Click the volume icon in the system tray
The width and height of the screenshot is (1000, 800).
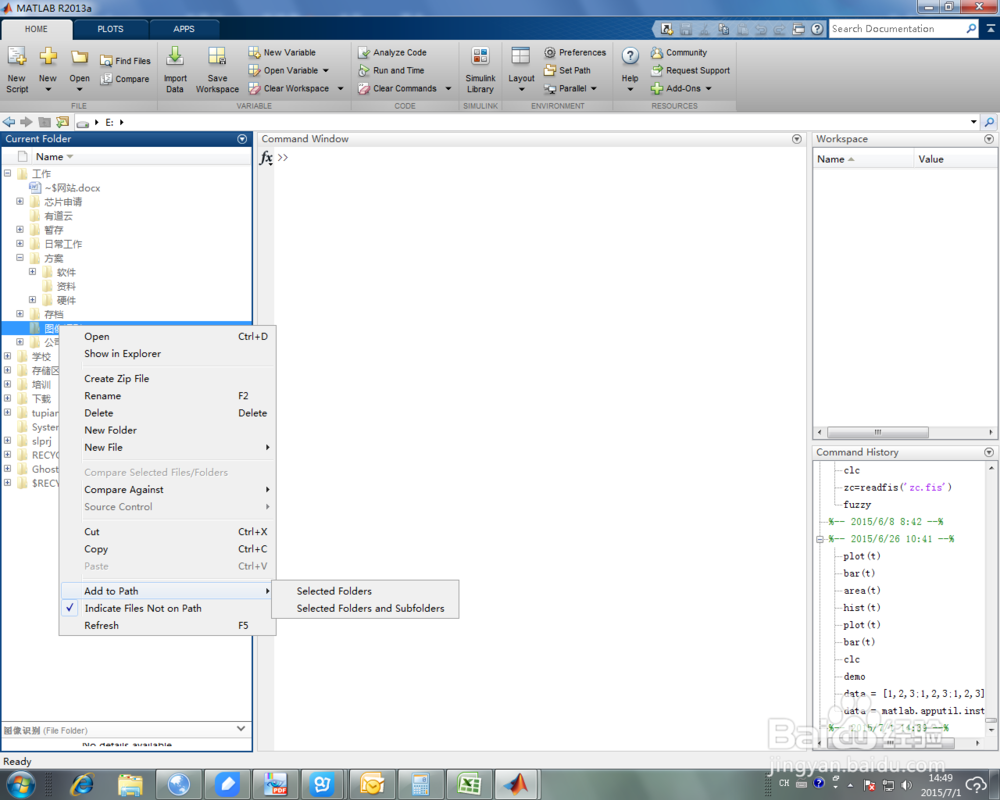click(x=906, y=785)
